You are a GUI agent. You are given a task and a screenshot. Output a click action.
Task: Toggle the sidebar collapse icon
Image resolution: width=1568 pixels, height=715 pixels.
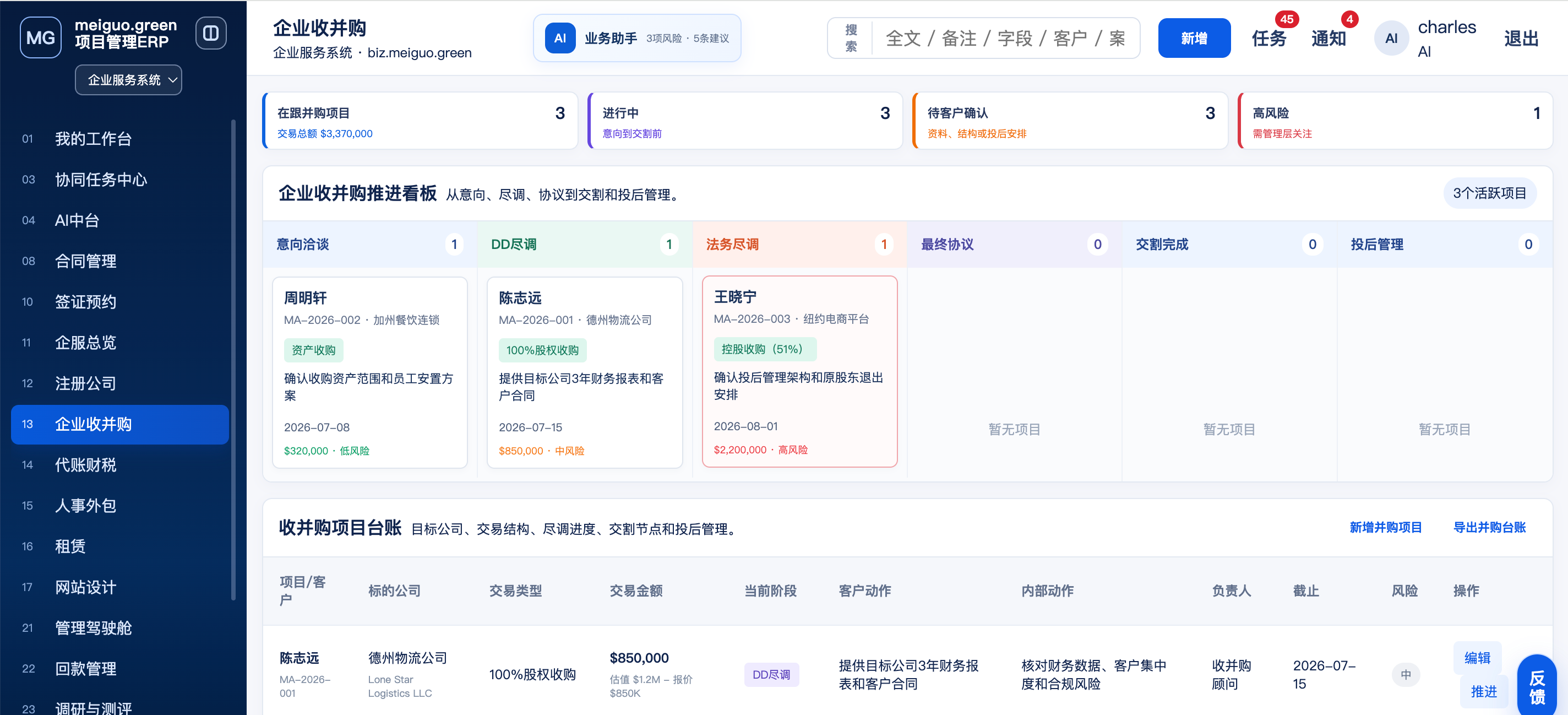pos(211,33)
